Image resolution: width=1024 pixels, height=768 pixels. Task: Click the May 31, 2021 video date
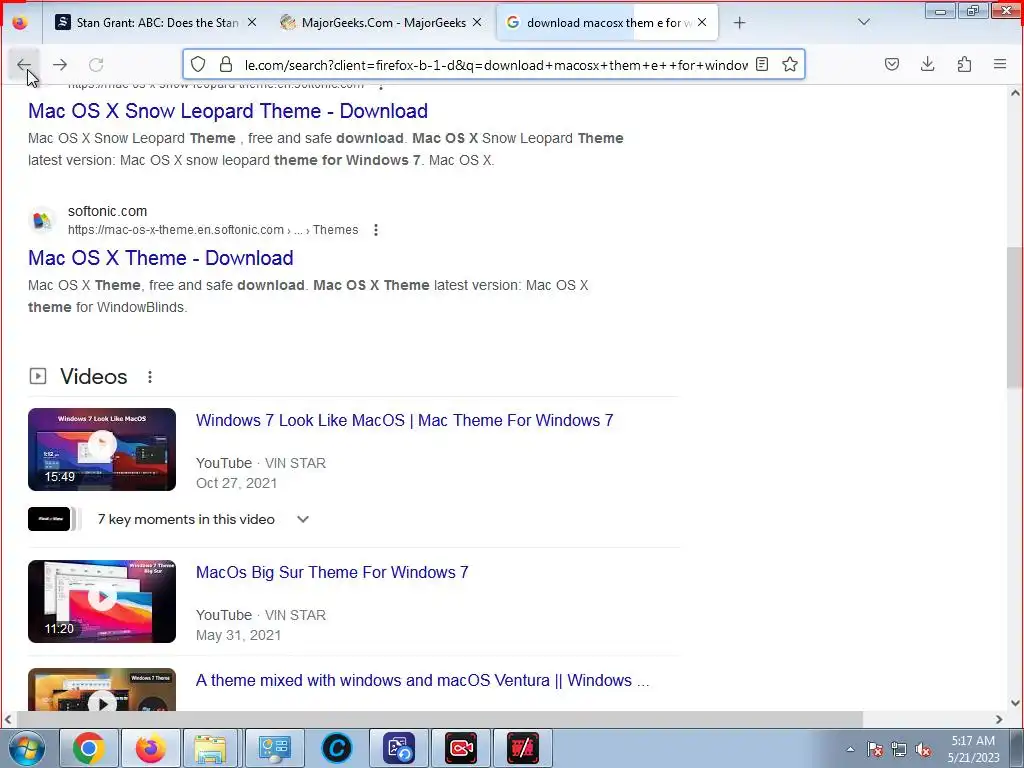pyautogui.click(x=238, y=635)
